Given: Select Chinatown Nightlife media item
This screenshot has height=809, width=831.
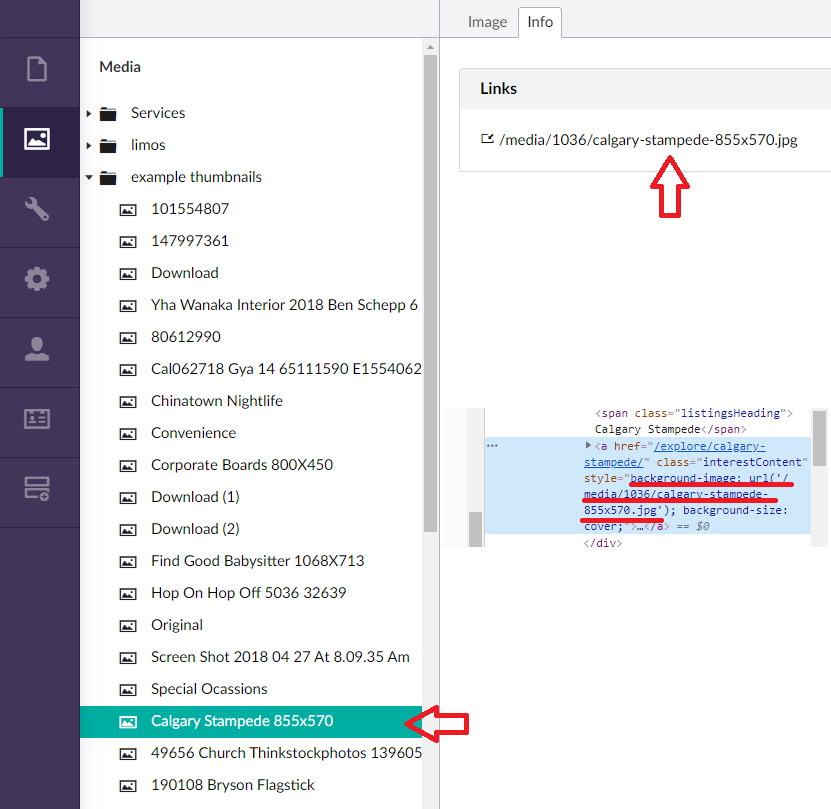Looking at the screenshot, I should point(217,401).
